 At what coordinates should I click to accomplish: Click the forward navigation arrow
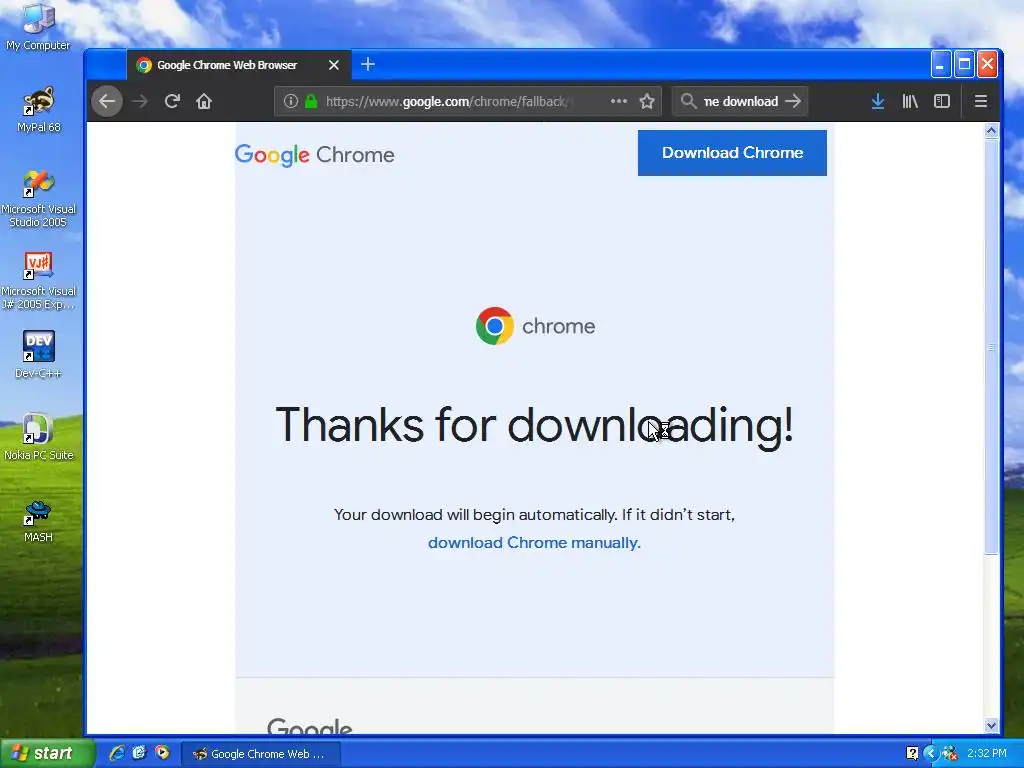tap(140, 101)
